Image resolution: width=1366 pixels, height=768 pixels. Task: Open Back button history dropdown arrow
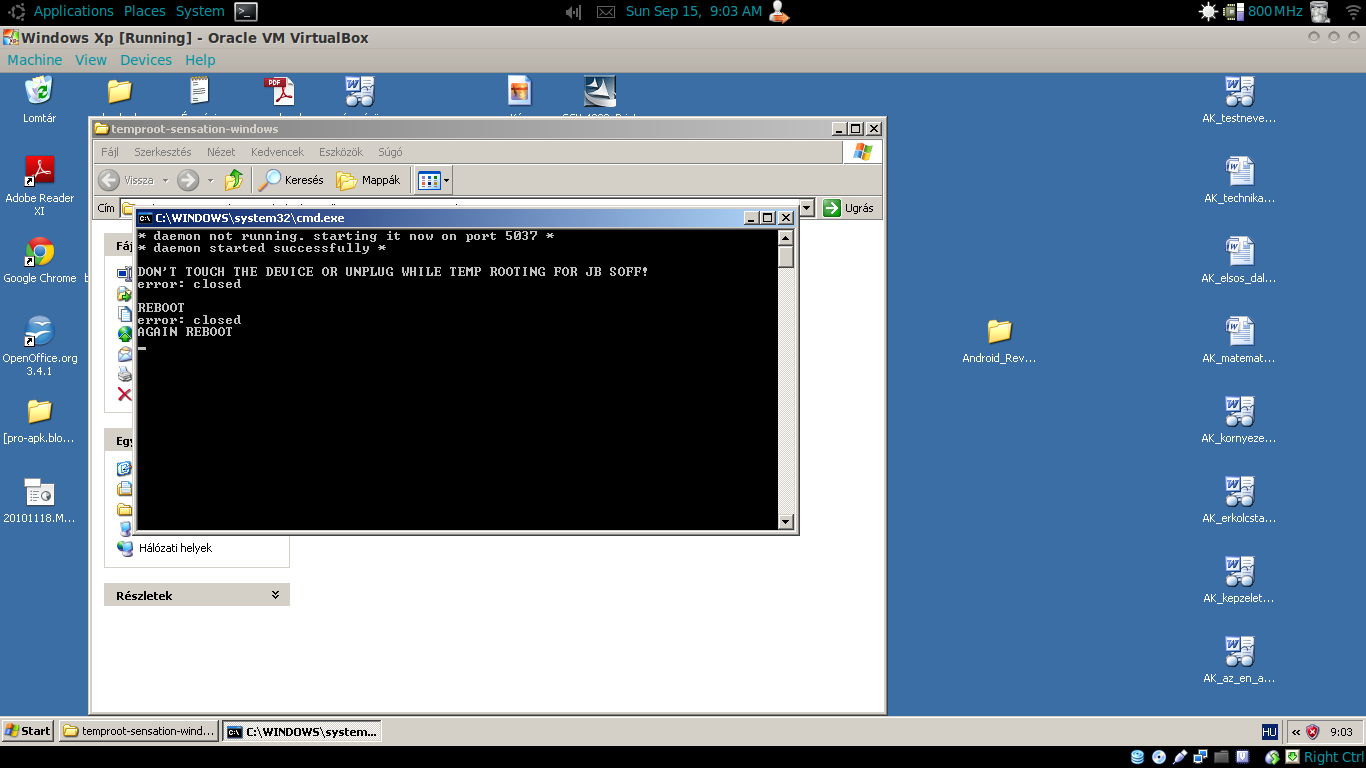click(x=165, y=181)
